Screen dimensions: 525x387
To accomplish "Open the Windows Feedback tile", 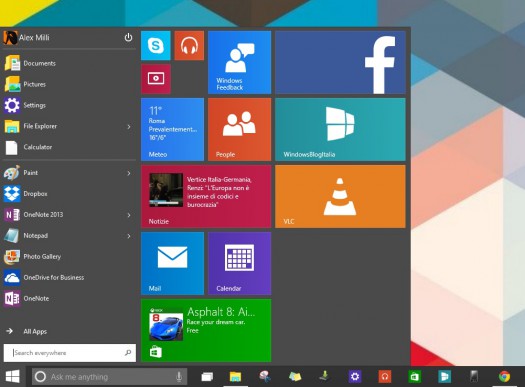I will tap(239, 62).
